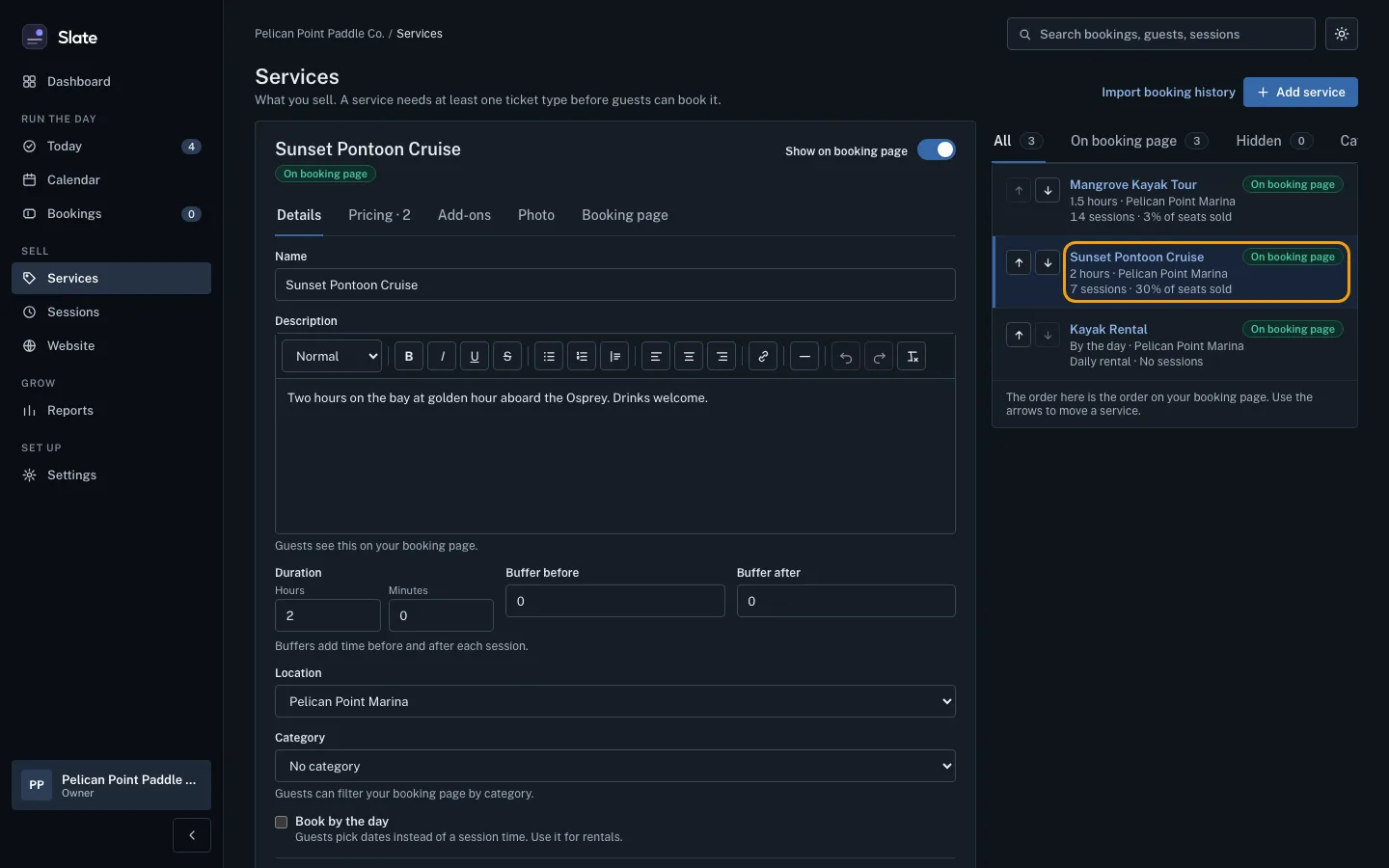Clear formatting from description text
This screenshot has height=868, width=1389.
pyautogui.click(x=912, y=357)
